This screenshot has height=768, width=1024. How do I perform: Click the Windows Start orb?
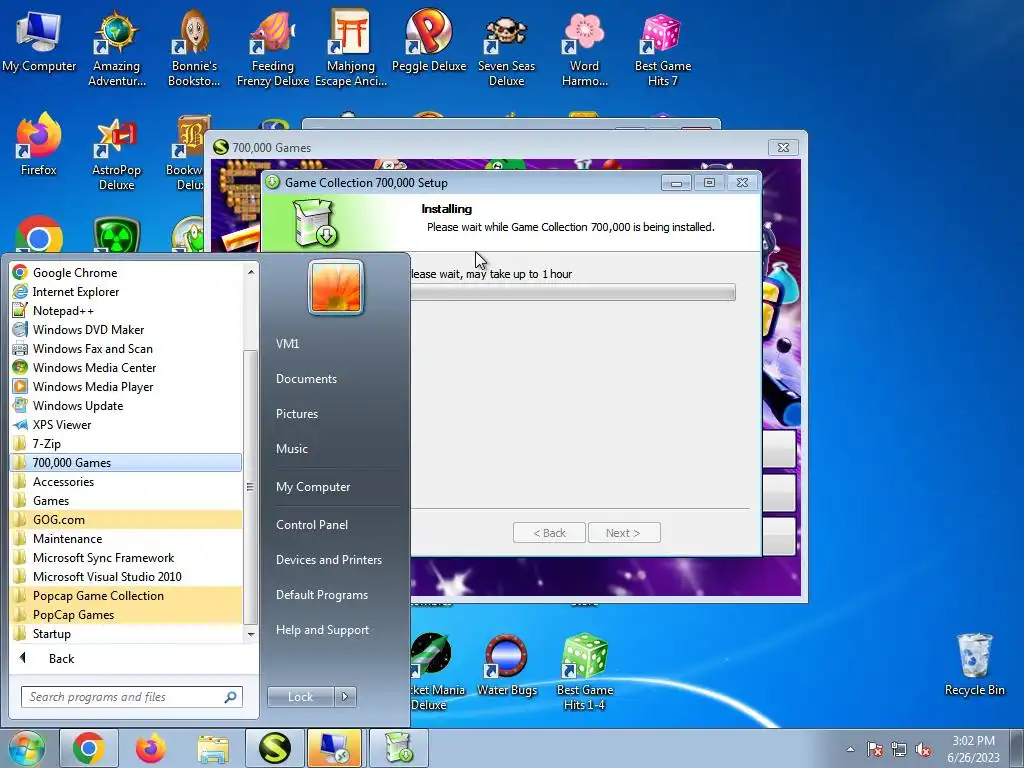click(x=26, y=748)
